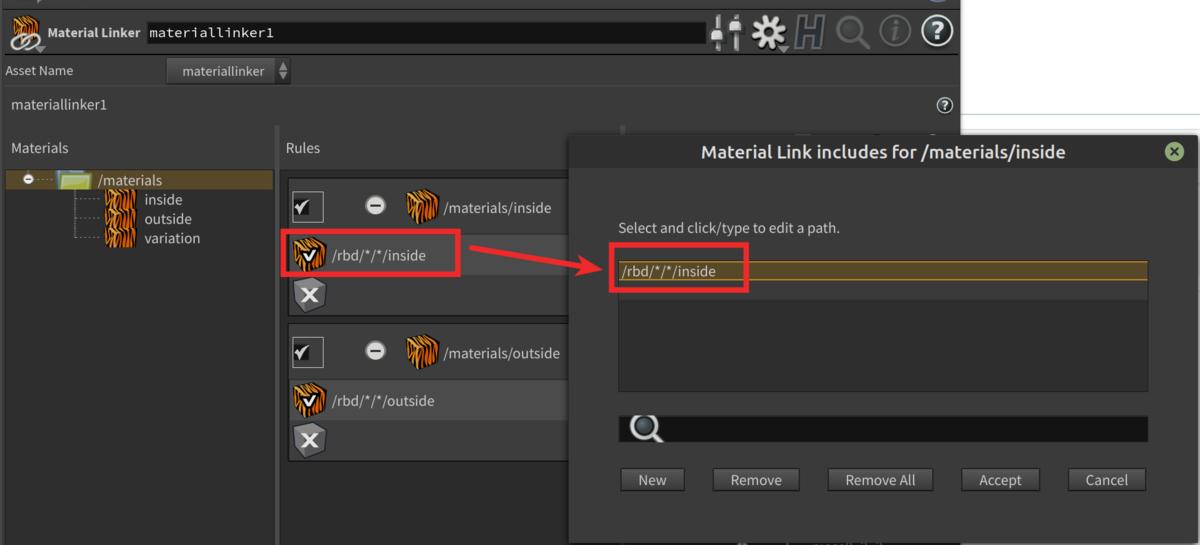Edit the node name field materiallinker1
The height and width of the screenshot is (545, 1200).
[426, 33]
